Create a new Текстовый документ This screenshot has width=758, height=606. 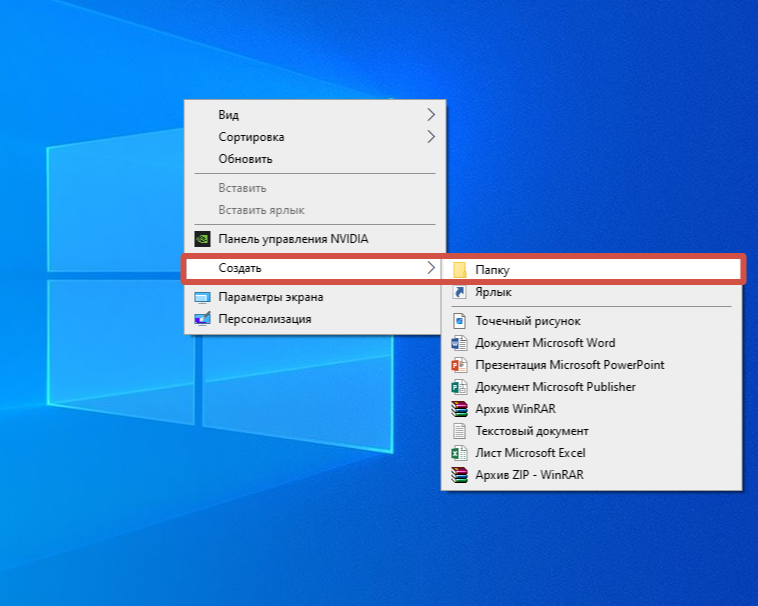point(591,431)
